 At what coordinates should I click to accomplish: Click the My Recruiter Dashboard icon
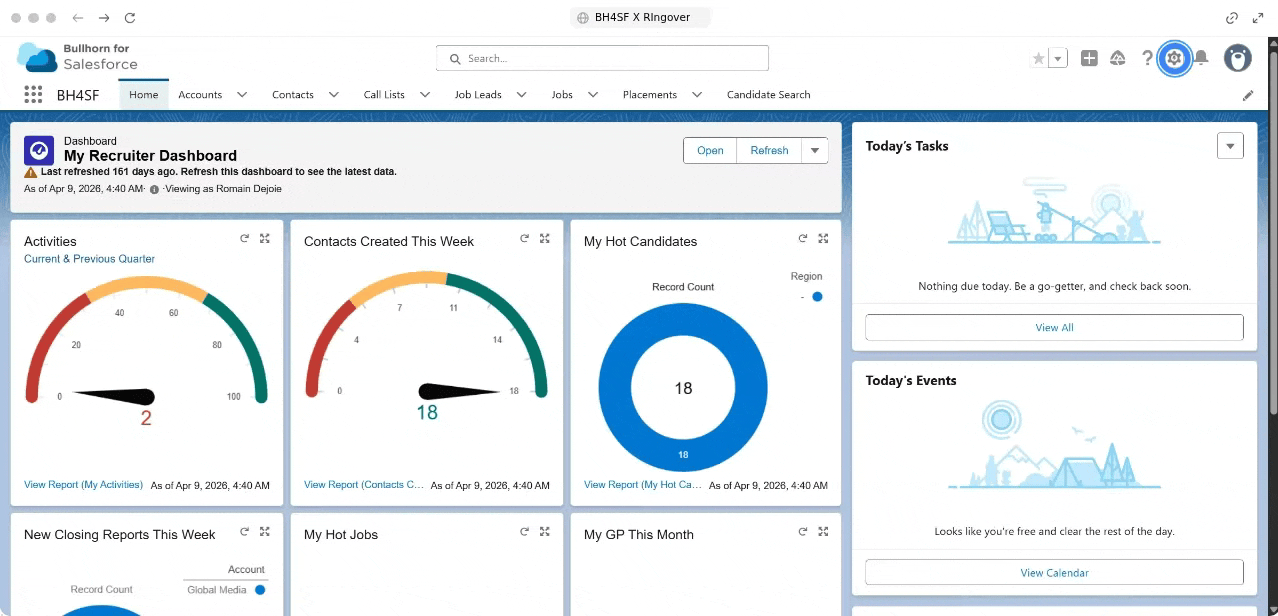point(39,150)
